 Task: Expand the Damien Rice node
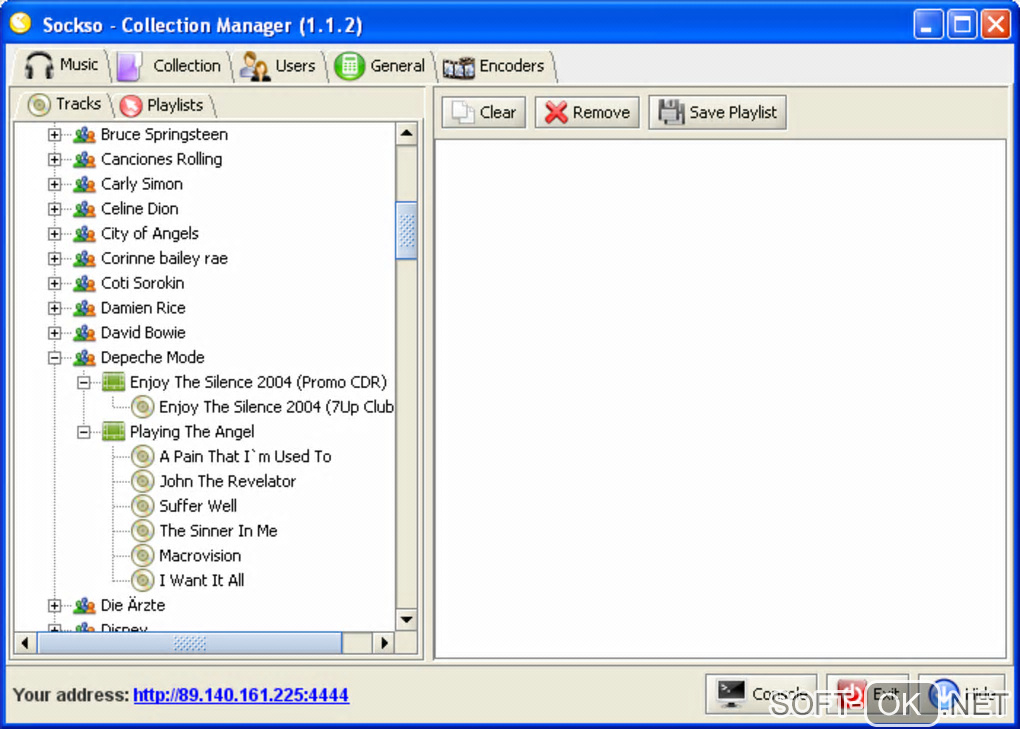point(55,308)
